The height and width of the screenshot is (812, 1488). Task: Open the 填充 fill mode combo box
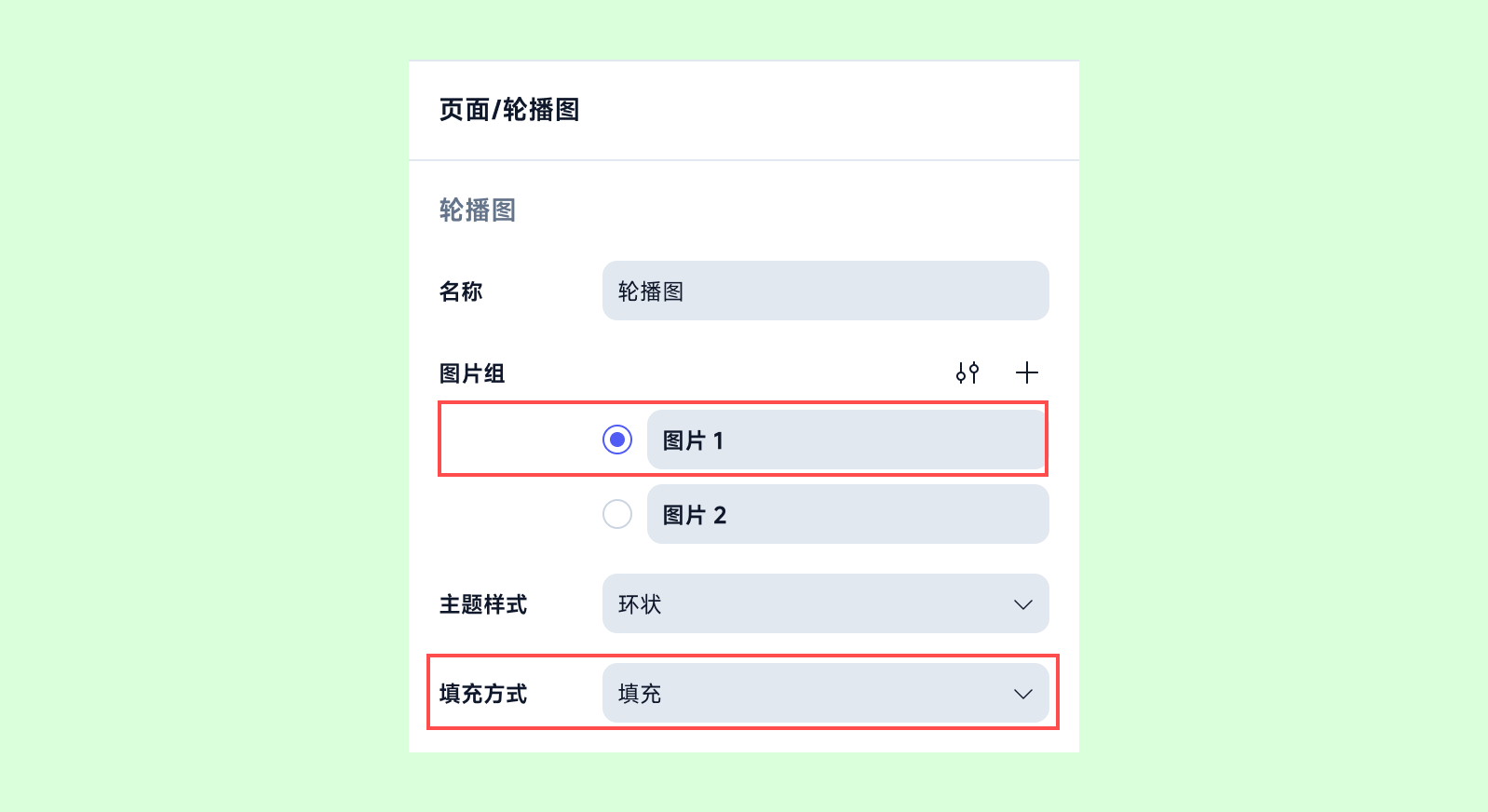tap(826, 693)
